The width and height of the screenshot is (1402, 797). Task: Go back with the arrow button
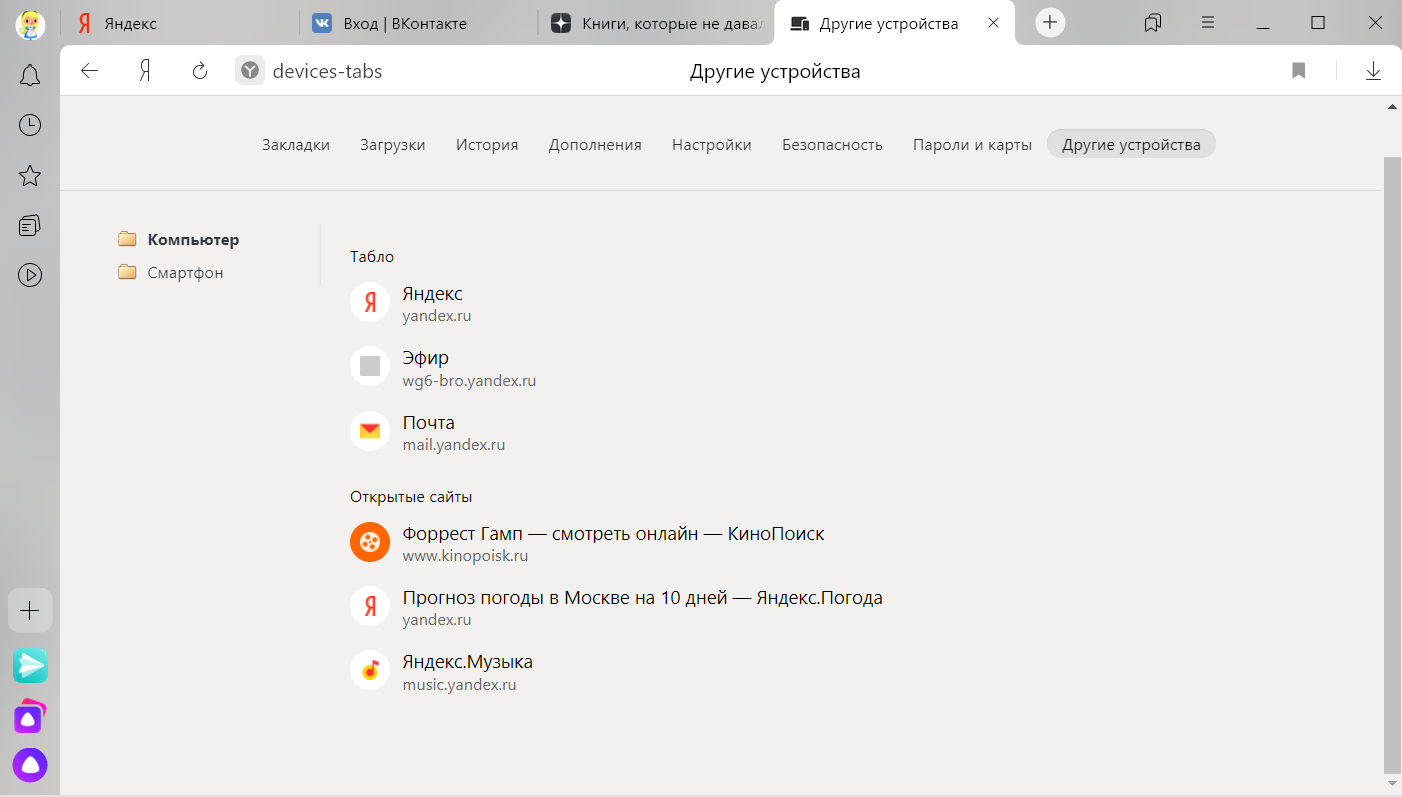coord(90,71)
